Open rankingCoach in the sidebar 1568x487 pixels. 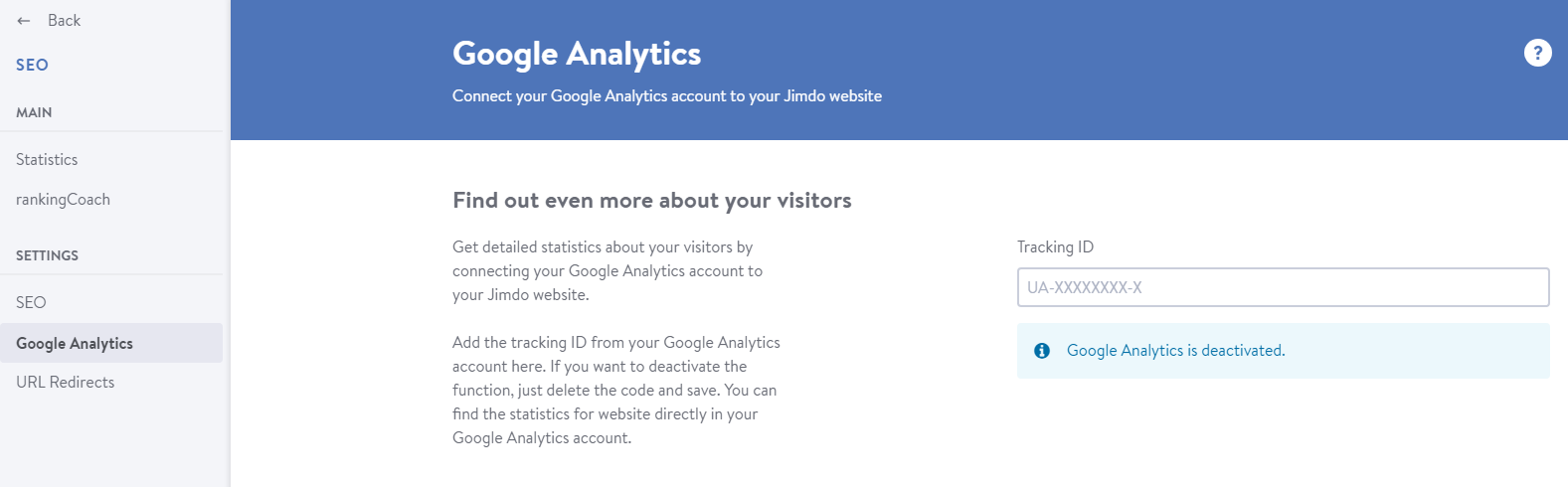[x=63, y=199]
